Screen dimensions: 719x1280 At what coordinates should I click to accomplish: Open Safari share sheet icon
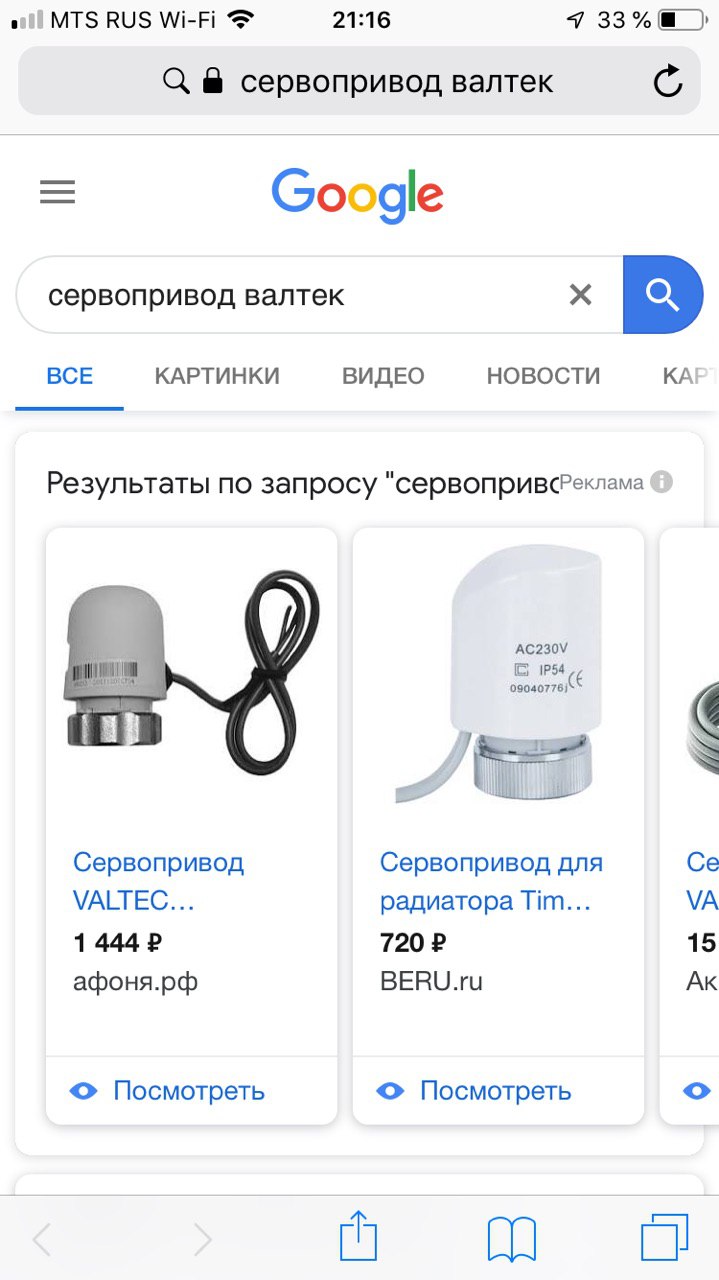(359, 1236)
